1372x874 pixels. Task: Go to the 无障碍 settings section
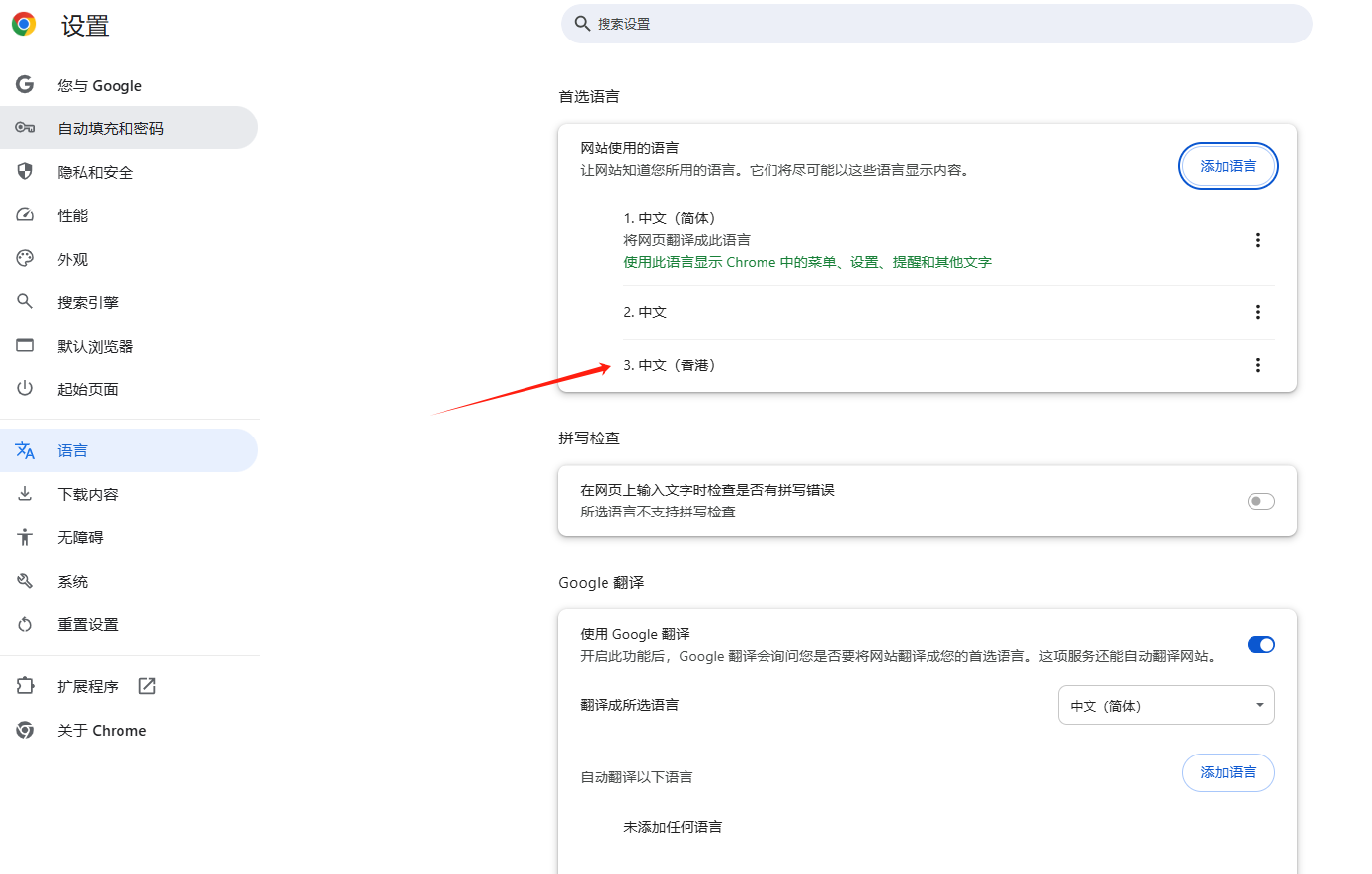pyautogui.click(x=80, y=537)
